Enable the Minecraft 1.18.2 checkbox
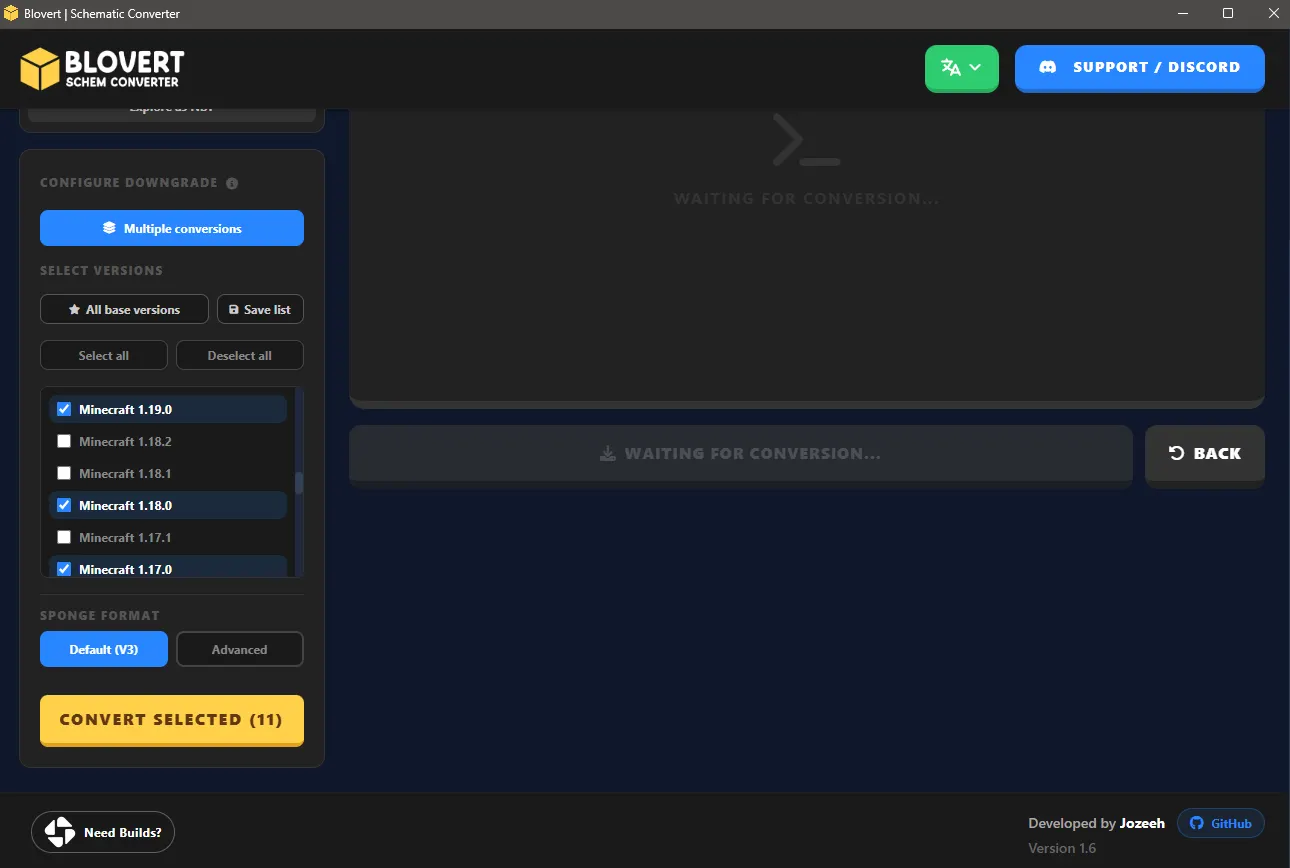 [x=64, y=441]
